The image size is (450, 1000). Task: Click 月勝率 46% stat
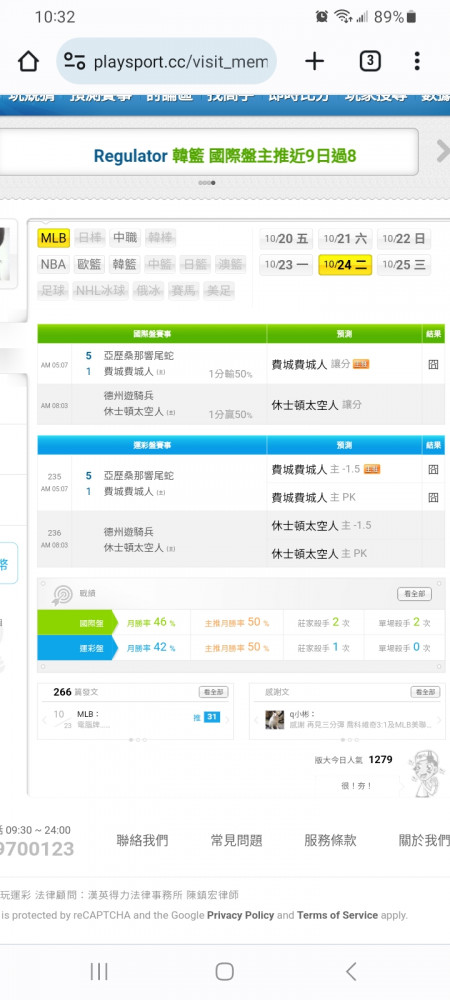tap(150, 622)
